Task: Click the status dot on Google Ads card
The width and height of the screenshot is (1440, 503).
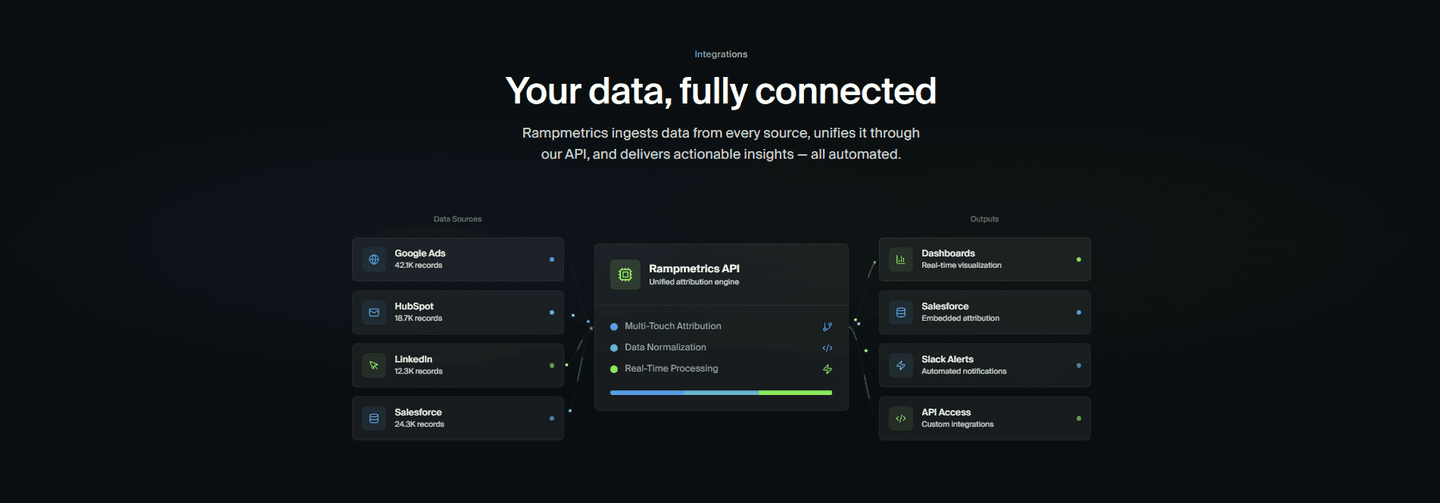Action: pyautogui.click(x=551, y=259)
